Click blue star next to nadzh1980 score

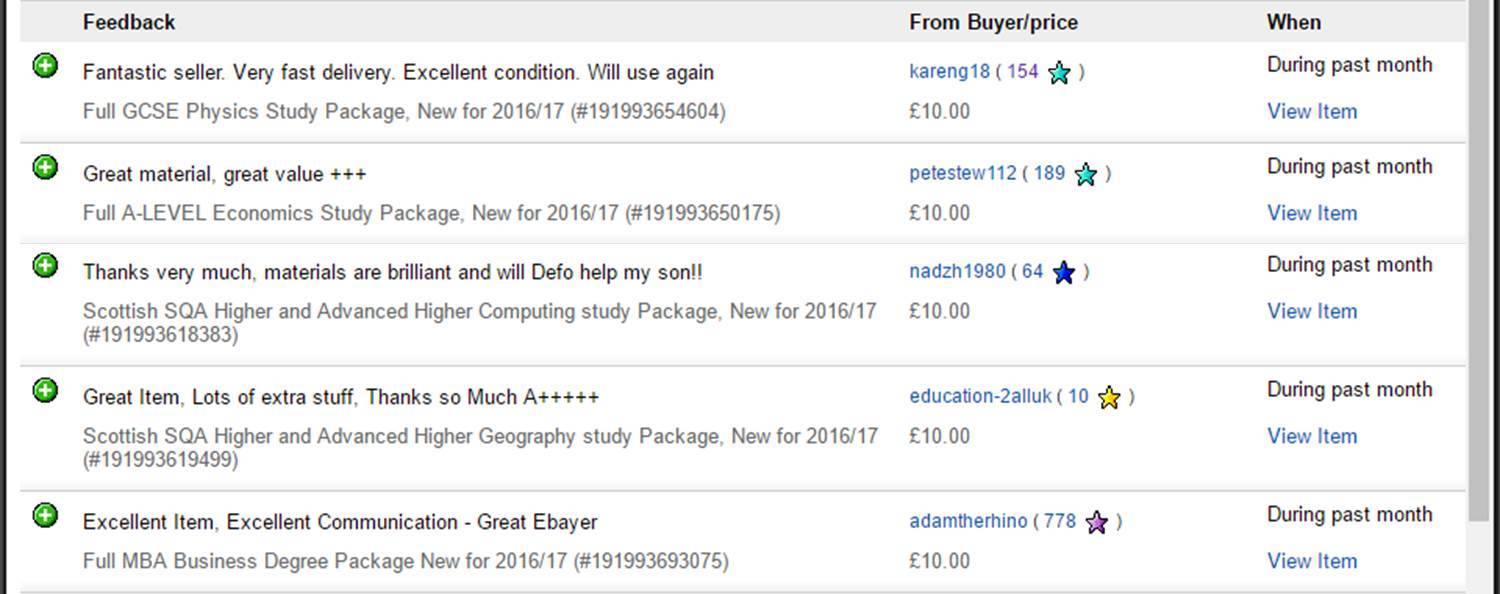click(x=1064, y=272)
